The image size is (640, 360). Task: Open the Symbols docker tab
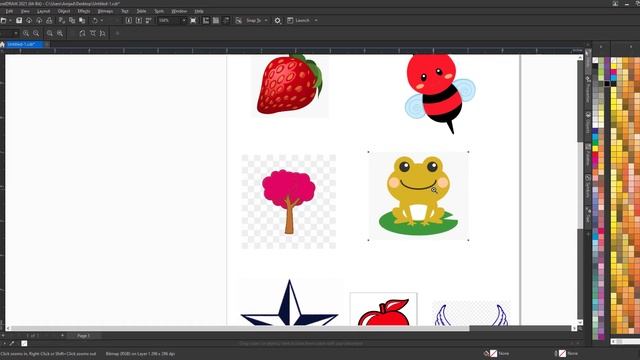point(588,187)
